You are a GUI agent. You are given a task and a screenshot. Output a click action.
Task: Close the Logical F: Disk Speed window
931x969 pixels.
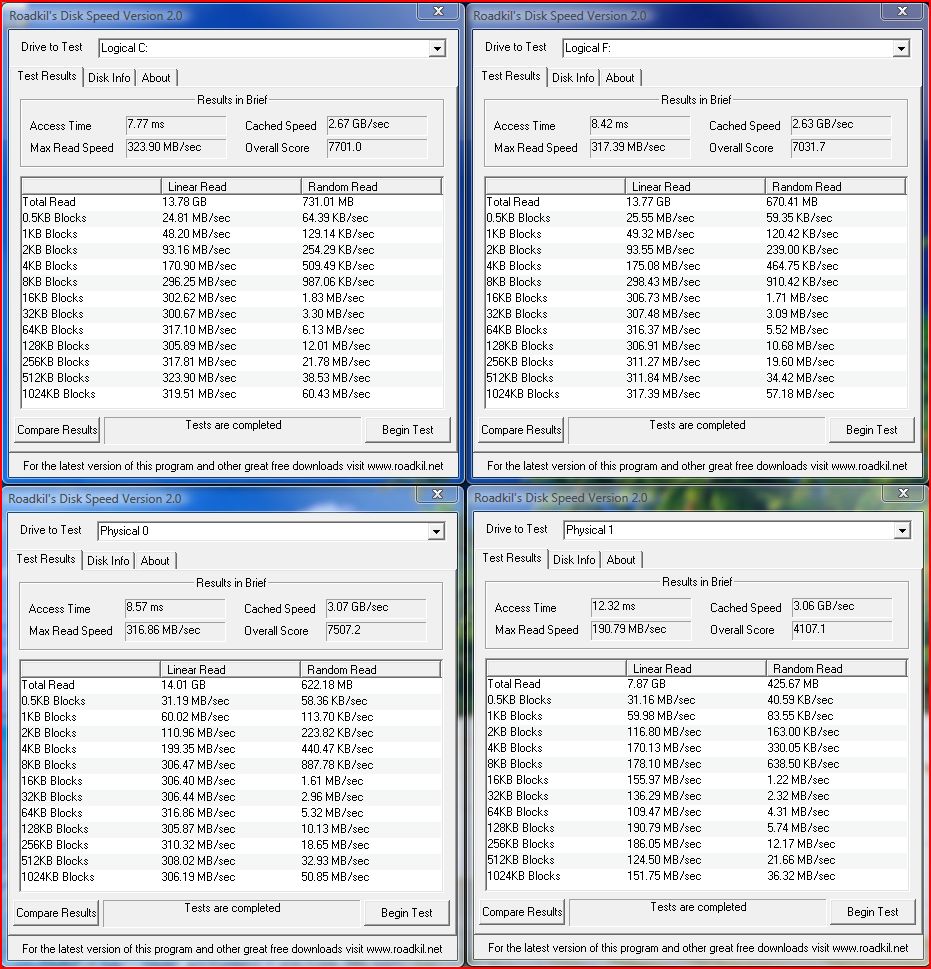[903, 11]
